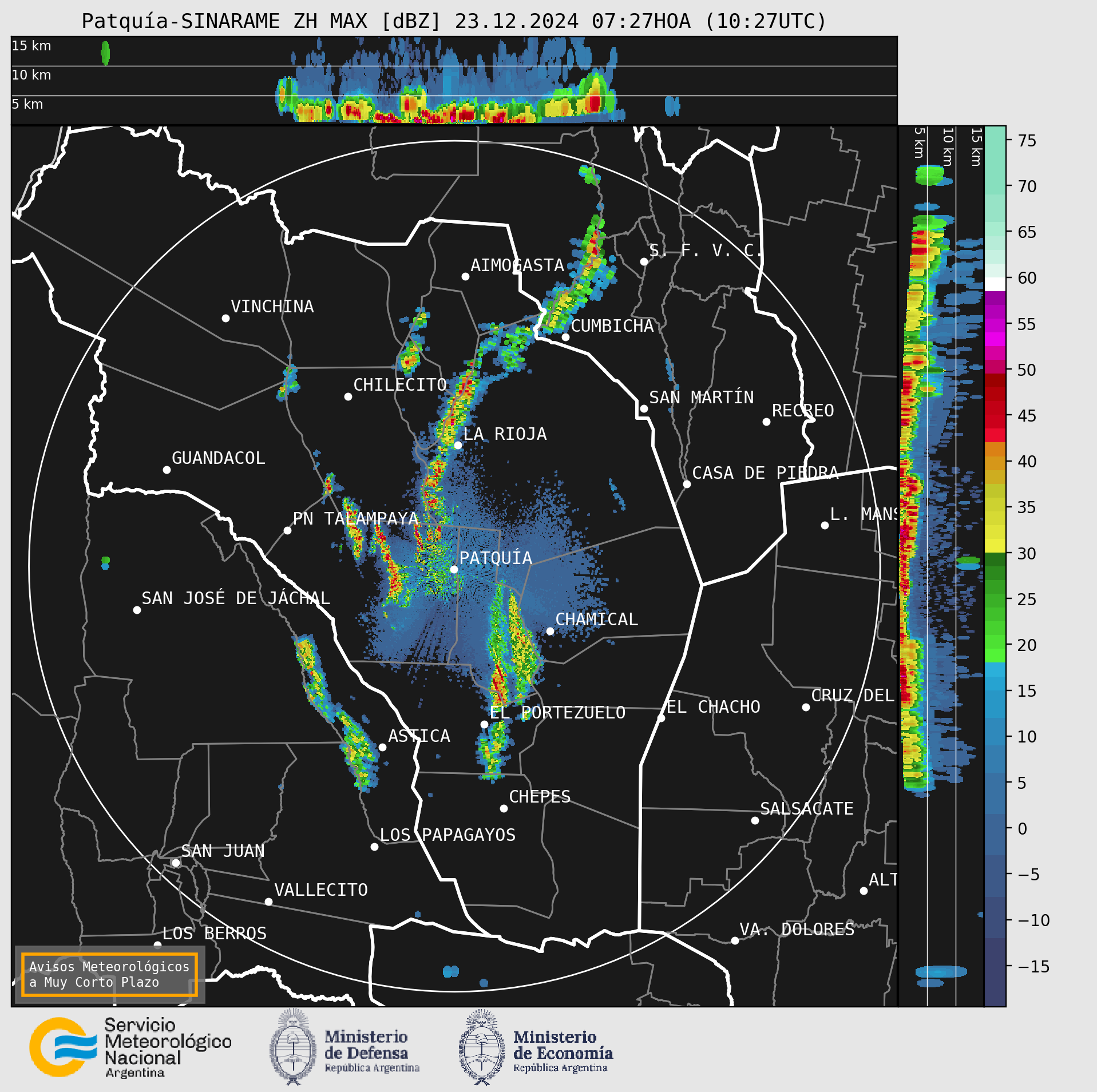Click the VA. DOLORES label
Viewport: 1097px width, 1092px height.
point(797,929)
